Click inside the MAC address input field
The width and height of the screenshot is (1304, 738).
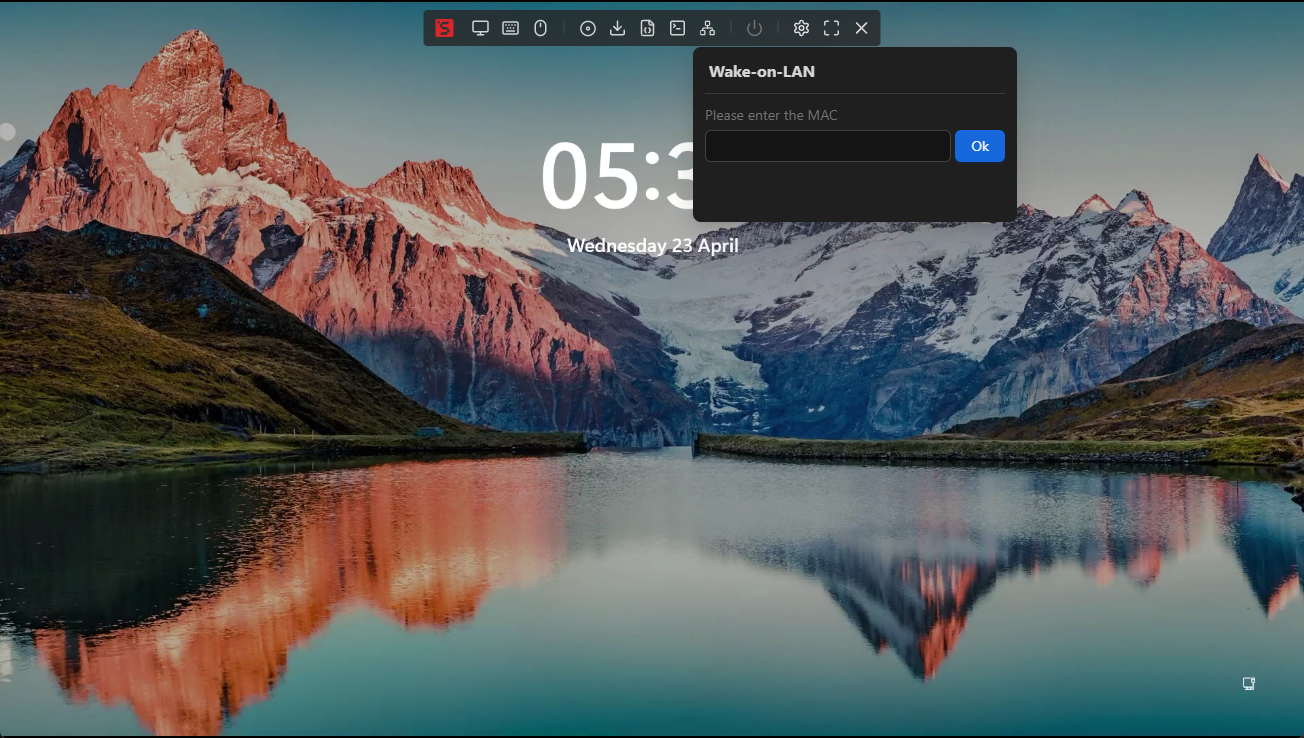click(827, 146)
